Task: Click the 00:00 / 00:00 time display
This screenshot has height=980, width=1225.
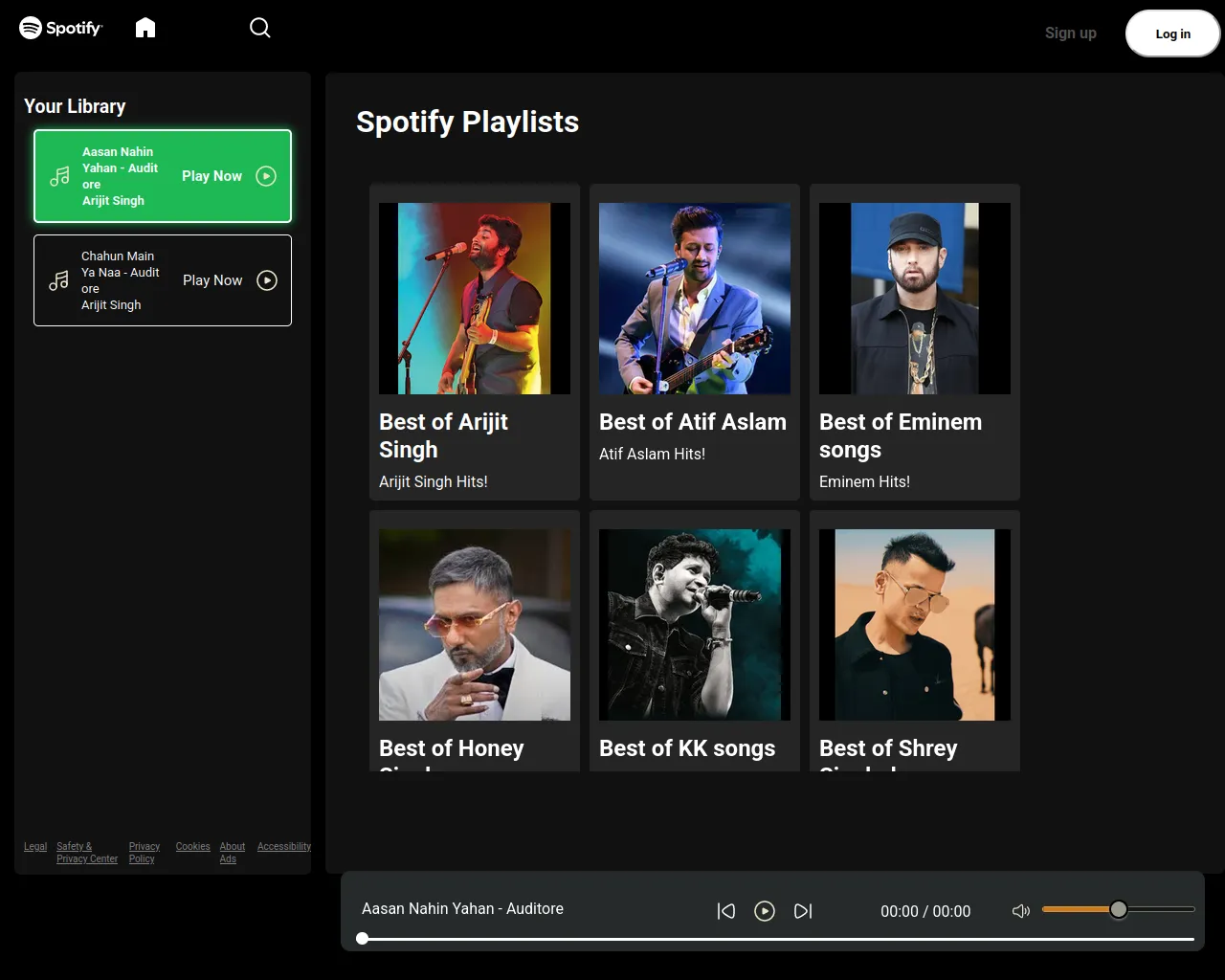Action: 925,911
